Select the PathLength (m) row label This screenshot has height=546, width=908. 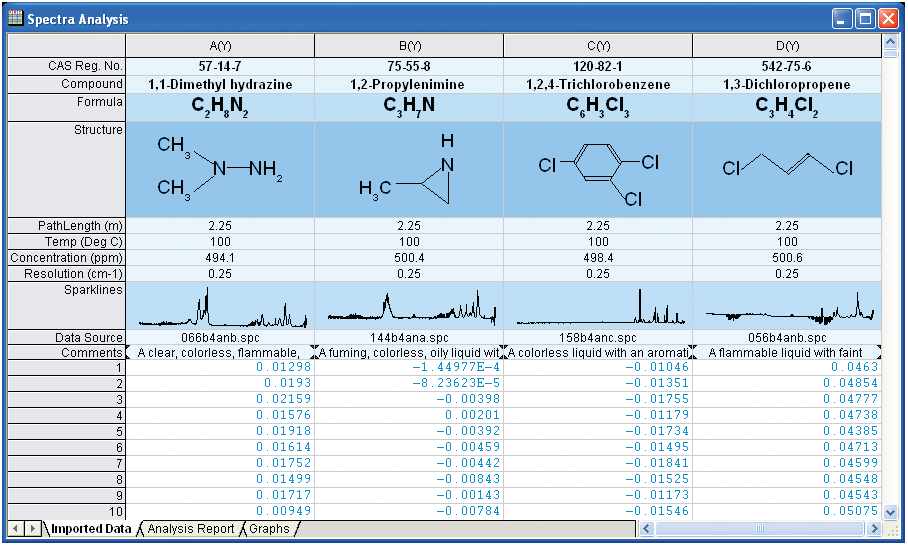67,226
